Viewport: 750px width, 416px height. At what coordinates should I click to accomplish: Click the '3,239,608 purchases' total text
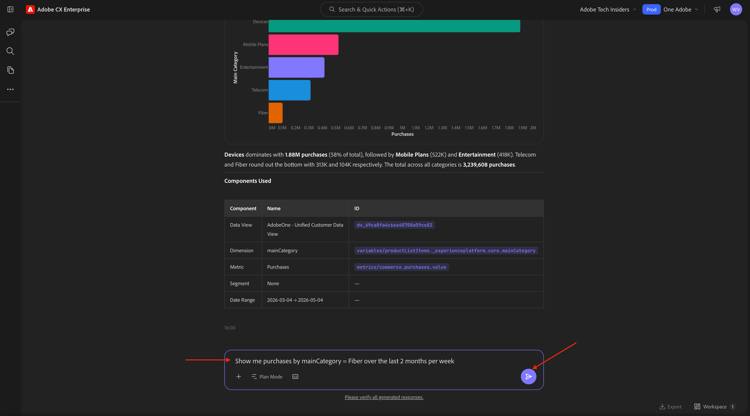point(489,164)
